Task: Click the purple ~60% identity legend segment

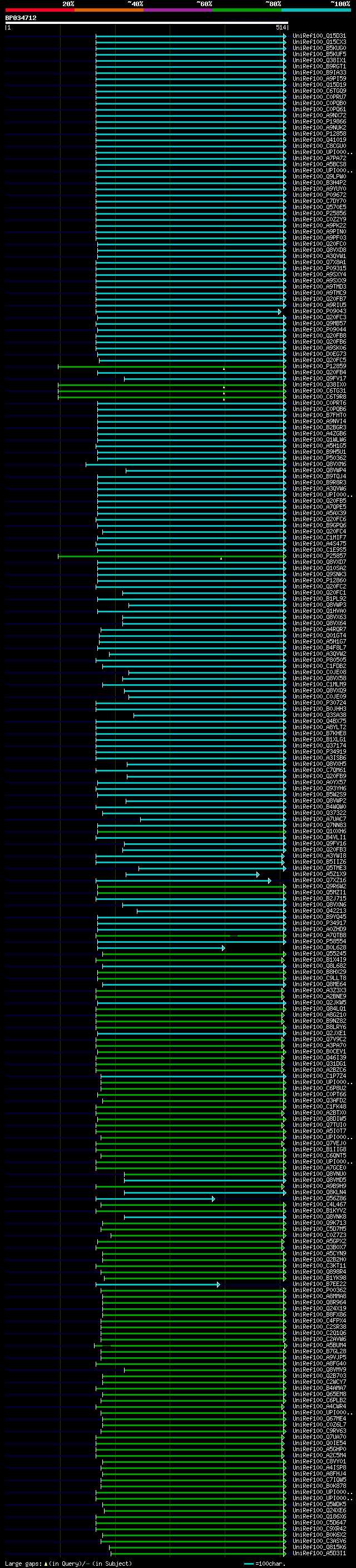Action: click(177, 10)
